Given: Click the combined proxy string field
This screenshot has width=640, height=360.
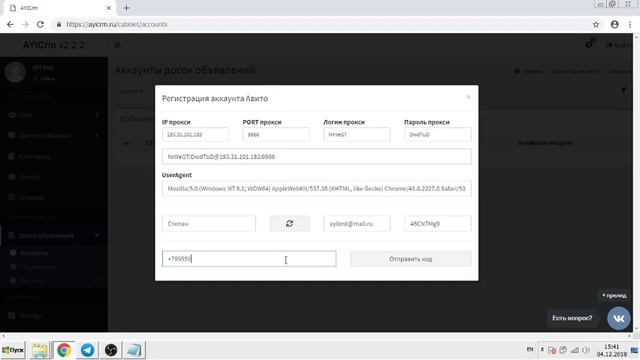Looking at the screenshot, I should coord(317,156).
